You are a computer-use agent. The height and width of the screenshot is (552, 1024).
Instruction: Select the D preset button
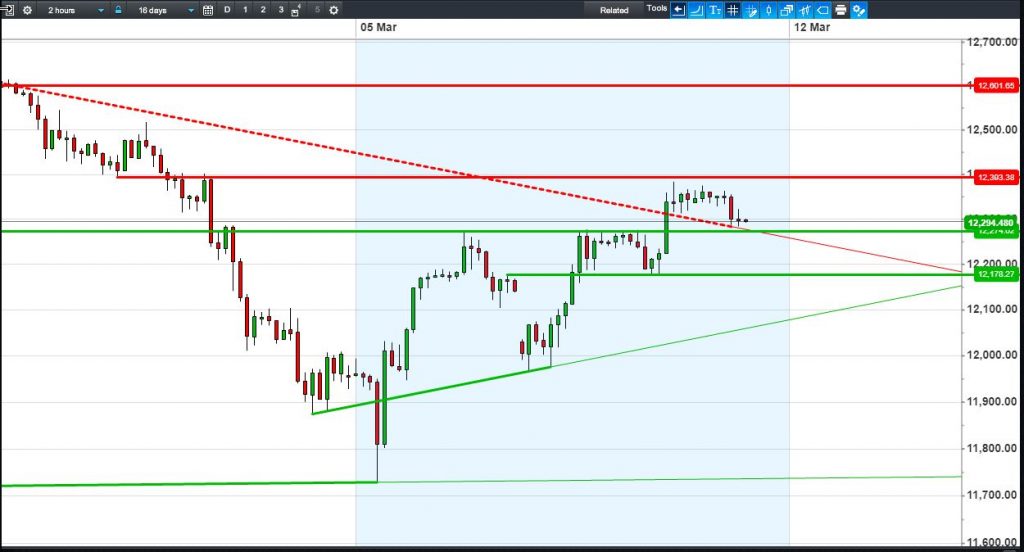(x=227, y=10)
